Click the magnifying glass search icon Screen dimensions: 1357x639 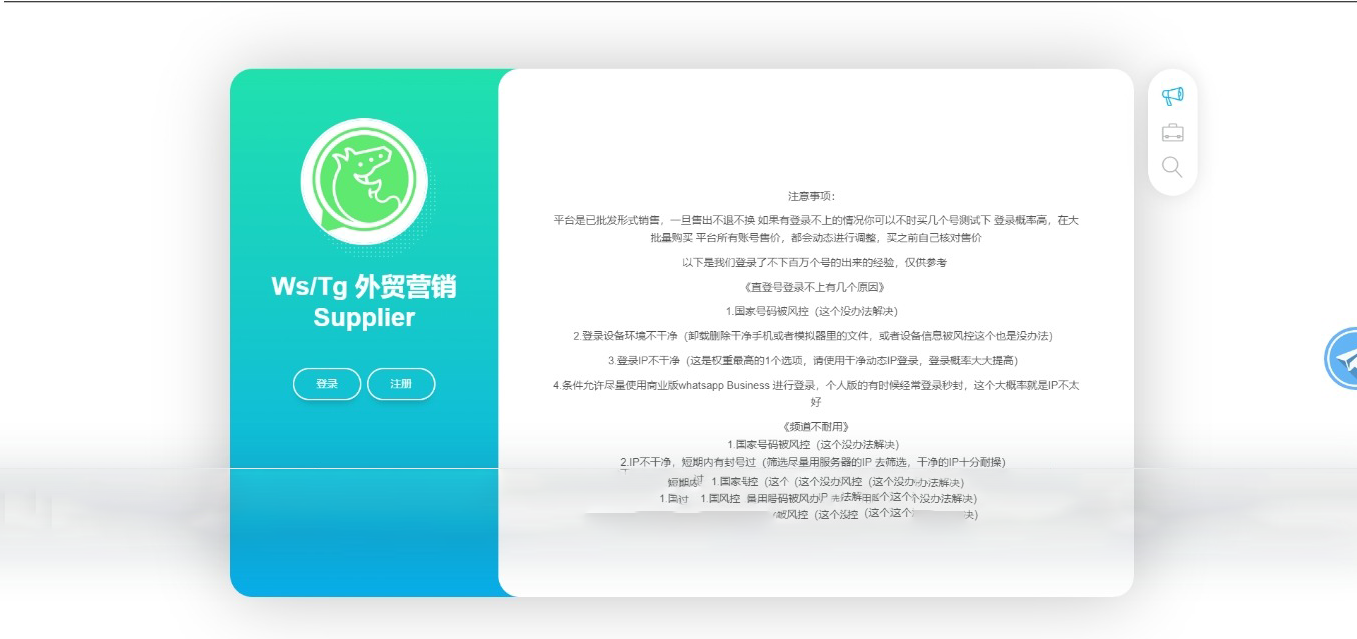tap(1172, 167)
